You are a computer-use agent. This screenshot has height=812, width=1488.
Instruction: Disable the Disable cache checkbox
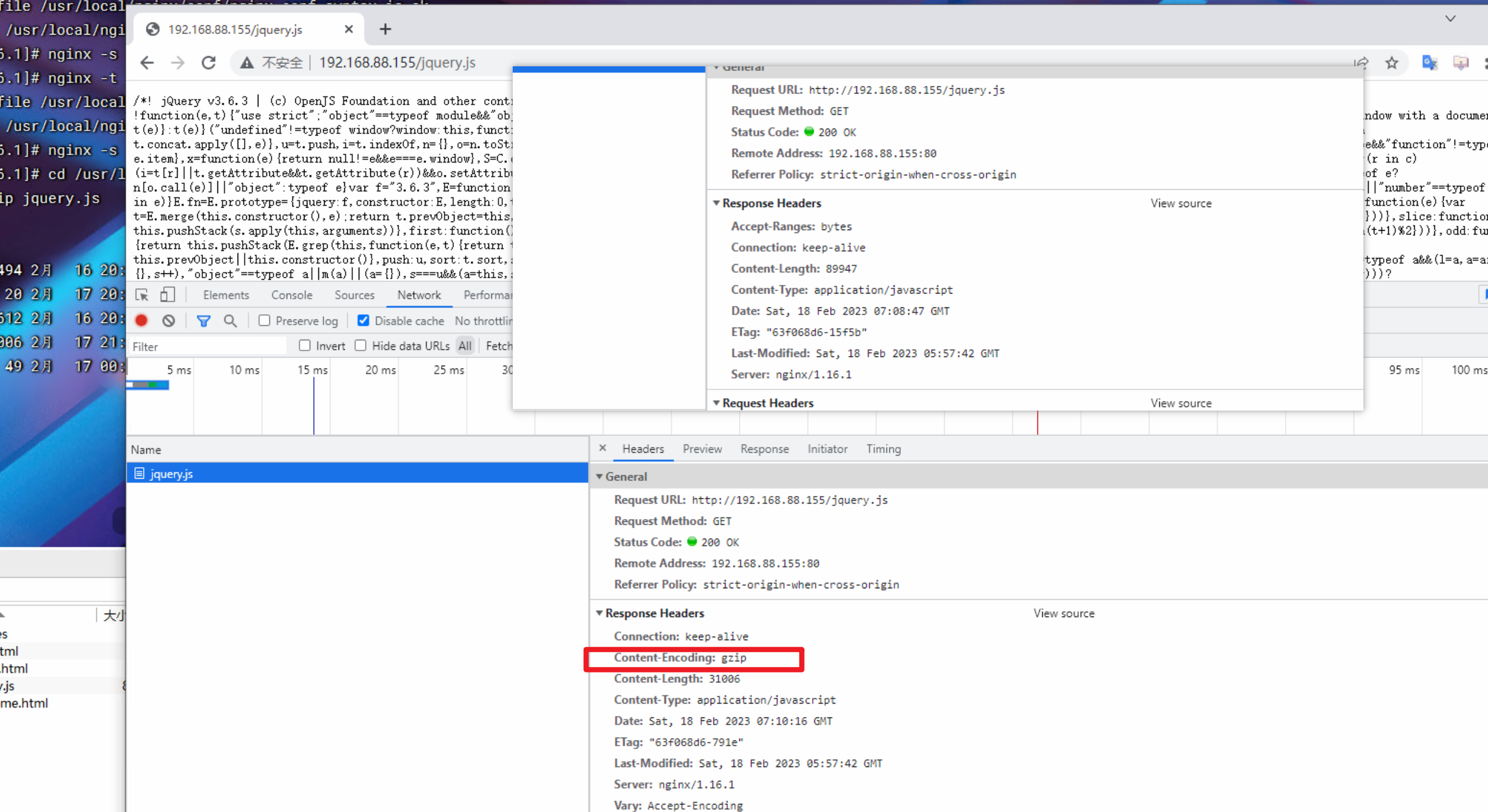(363, 321)
